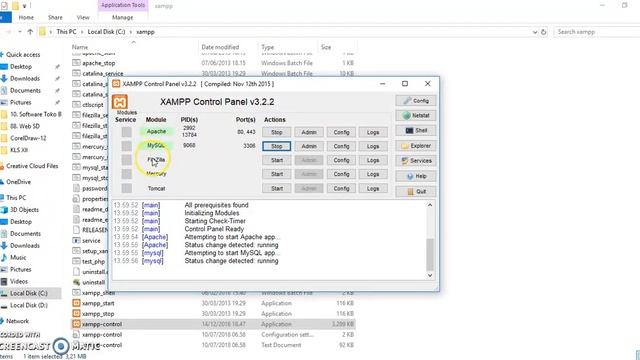Viewport: 640px width, 360px height.
Task: Open pinned Downloads under Quick access
Action: tap(25, 78)
